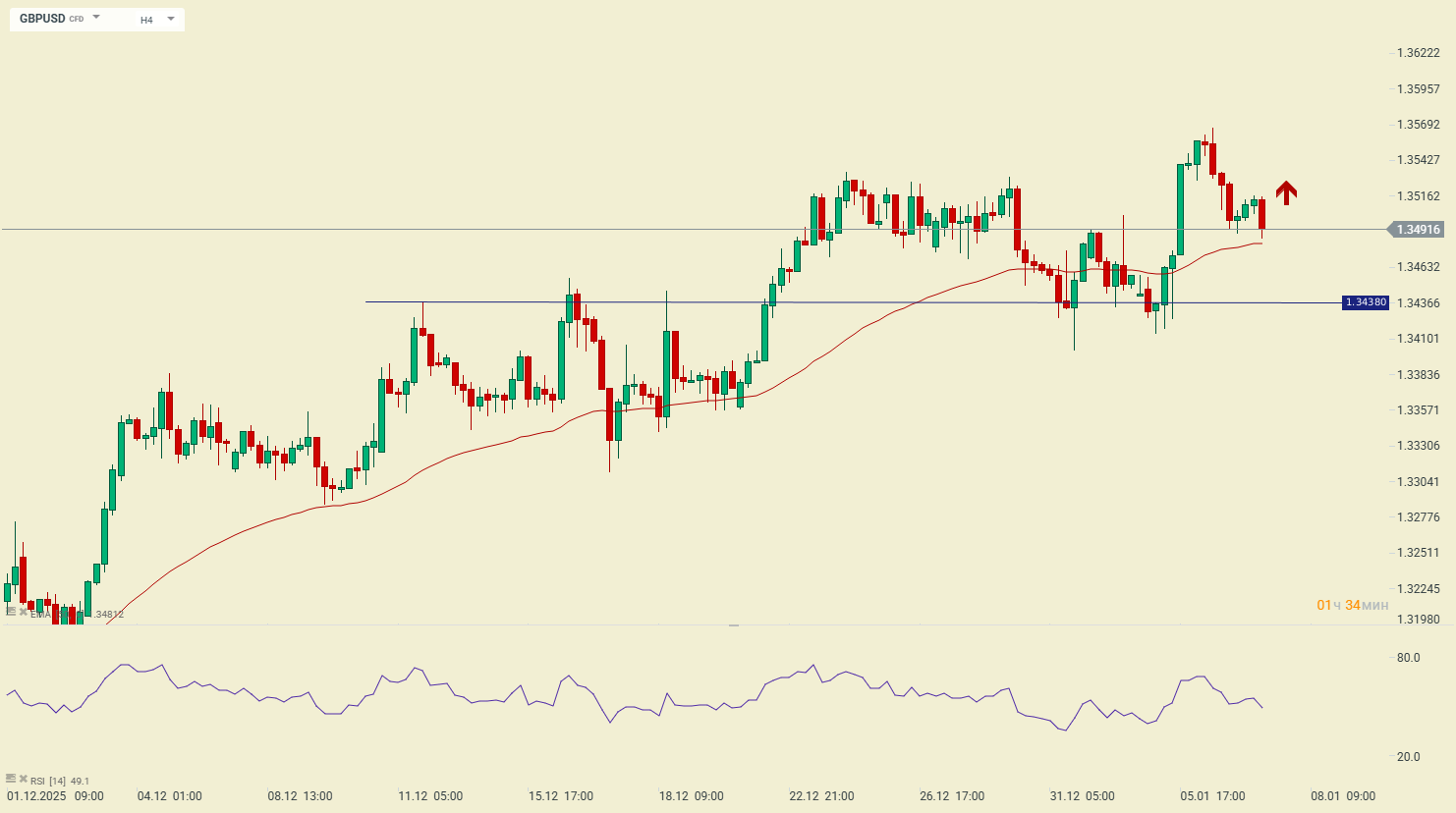Click the orange candle countdown timer
1456x813 pixels.
click(1352, 605)
